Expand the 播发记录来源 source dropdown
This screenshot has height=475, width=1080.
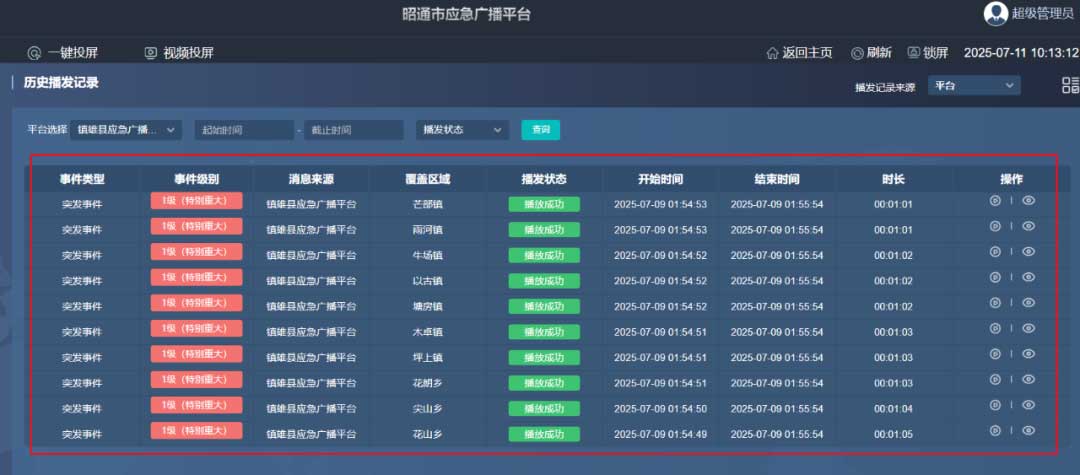(974, 86)
